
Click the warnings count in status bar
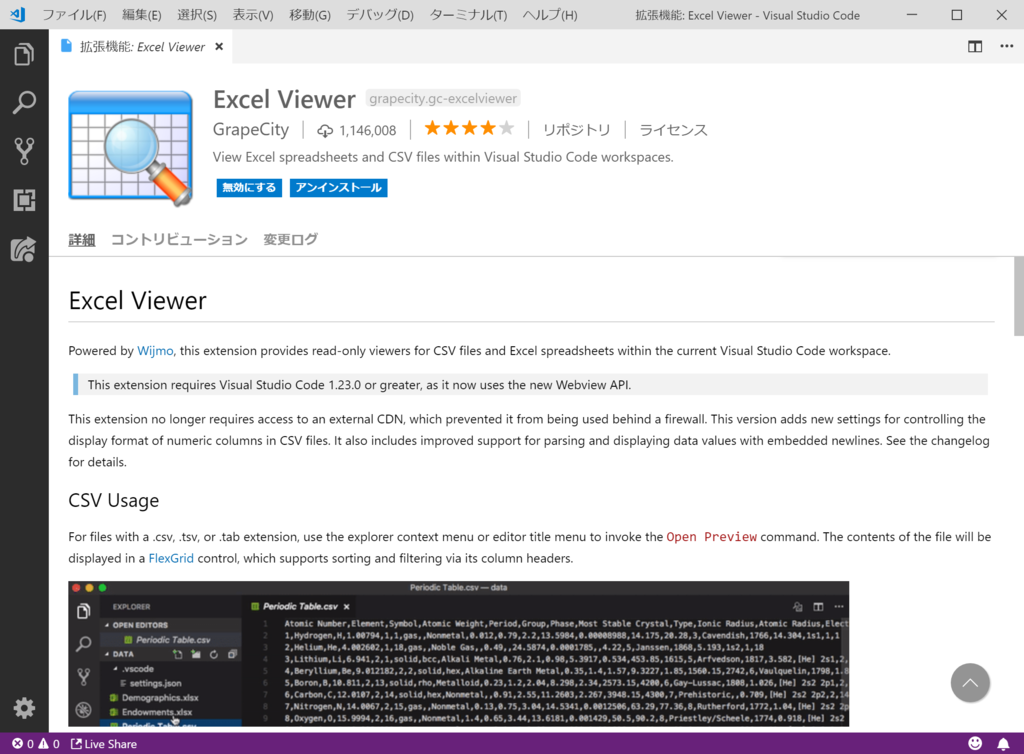(x=49, y=744)
